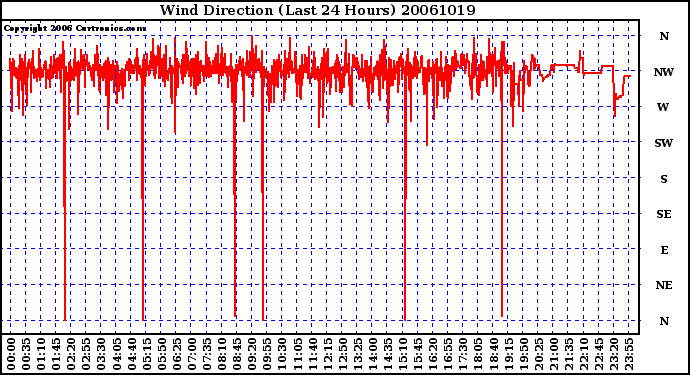Click the "23:55" time label
690x375 pixels.
pyautogui.click(x=629, y=354)
